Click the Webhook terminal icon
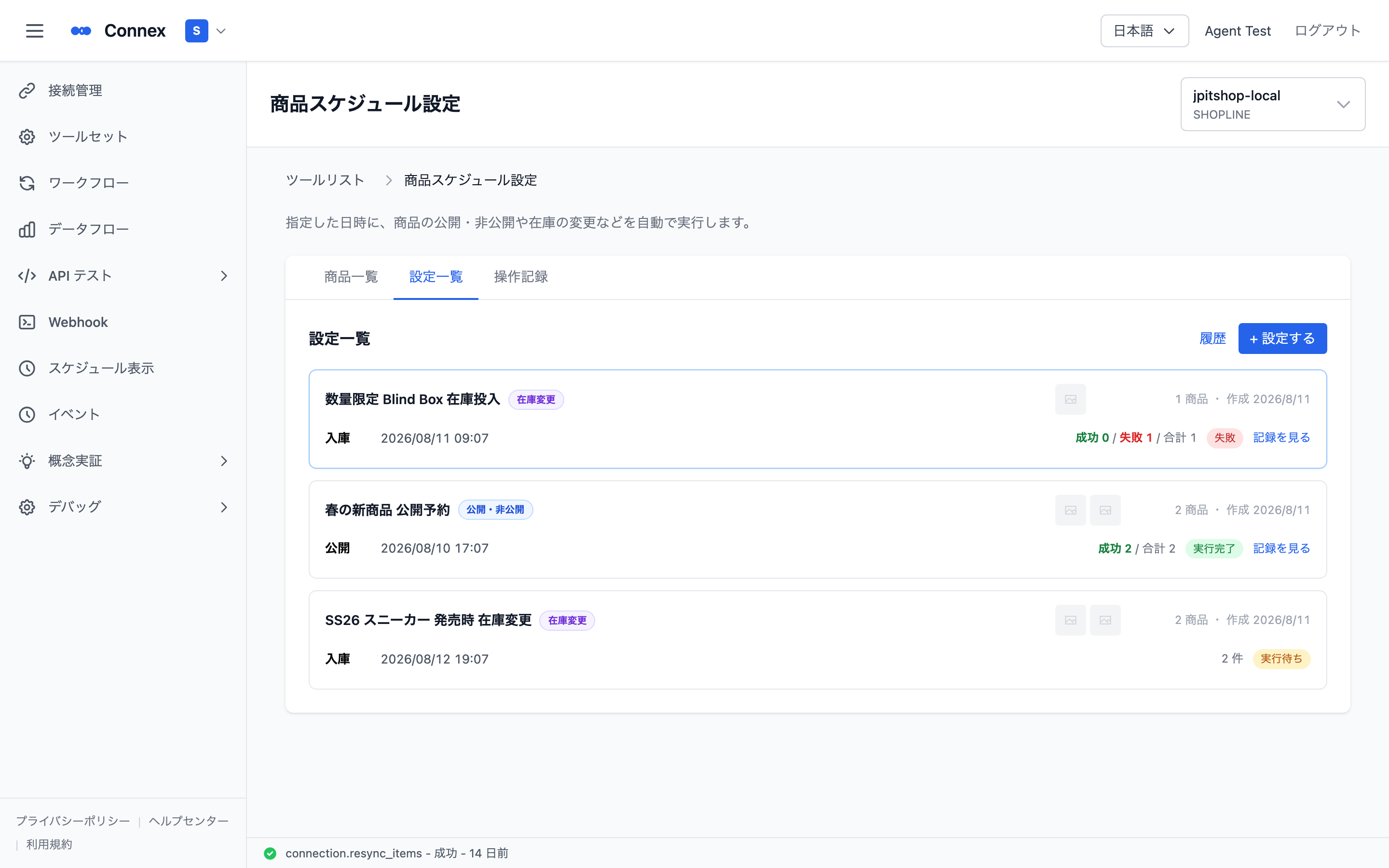1389x868 pixels. (27, 322)
